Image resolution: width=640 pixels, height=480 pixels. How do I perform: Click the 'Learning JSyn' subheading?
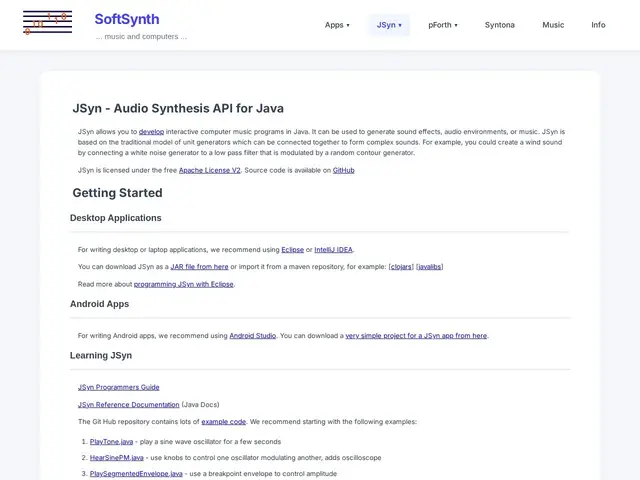pos(101,356)
